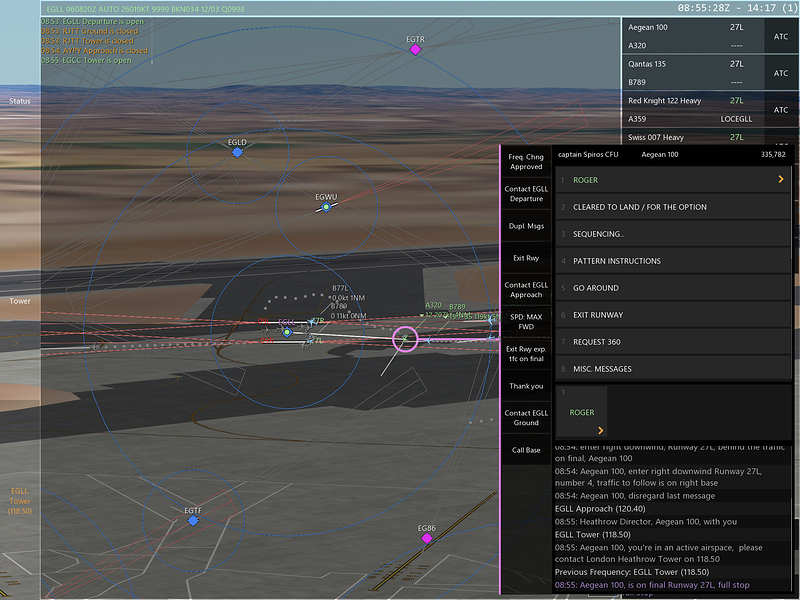Screen dimensions: 800x600
Task: Click 'Aegean 100, disregard last message' log
Action: tap(635, 496)
